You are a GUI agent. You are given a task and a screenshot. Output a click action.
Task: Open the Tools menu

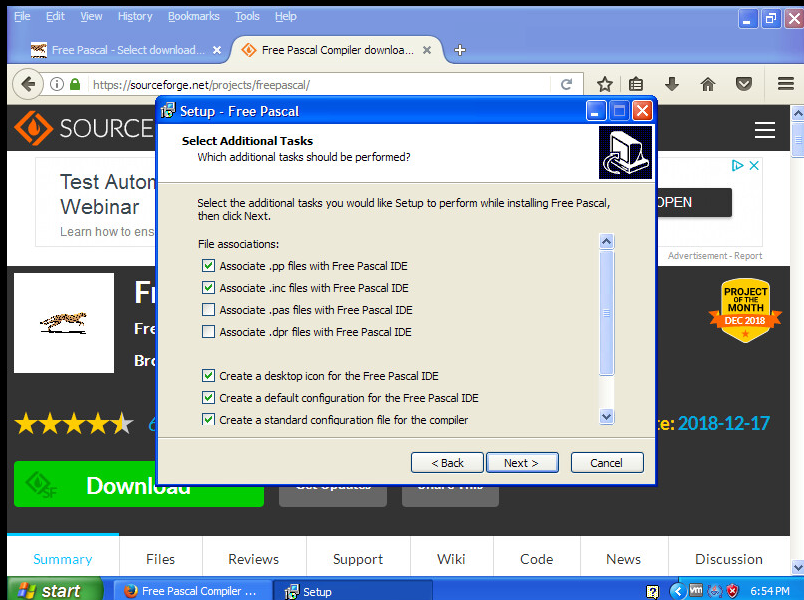tap(247, 16)
